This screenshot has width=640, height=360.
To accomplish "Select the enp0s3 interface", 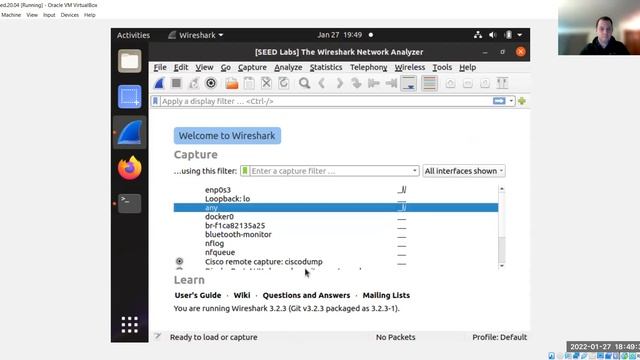I will point(336,190).
